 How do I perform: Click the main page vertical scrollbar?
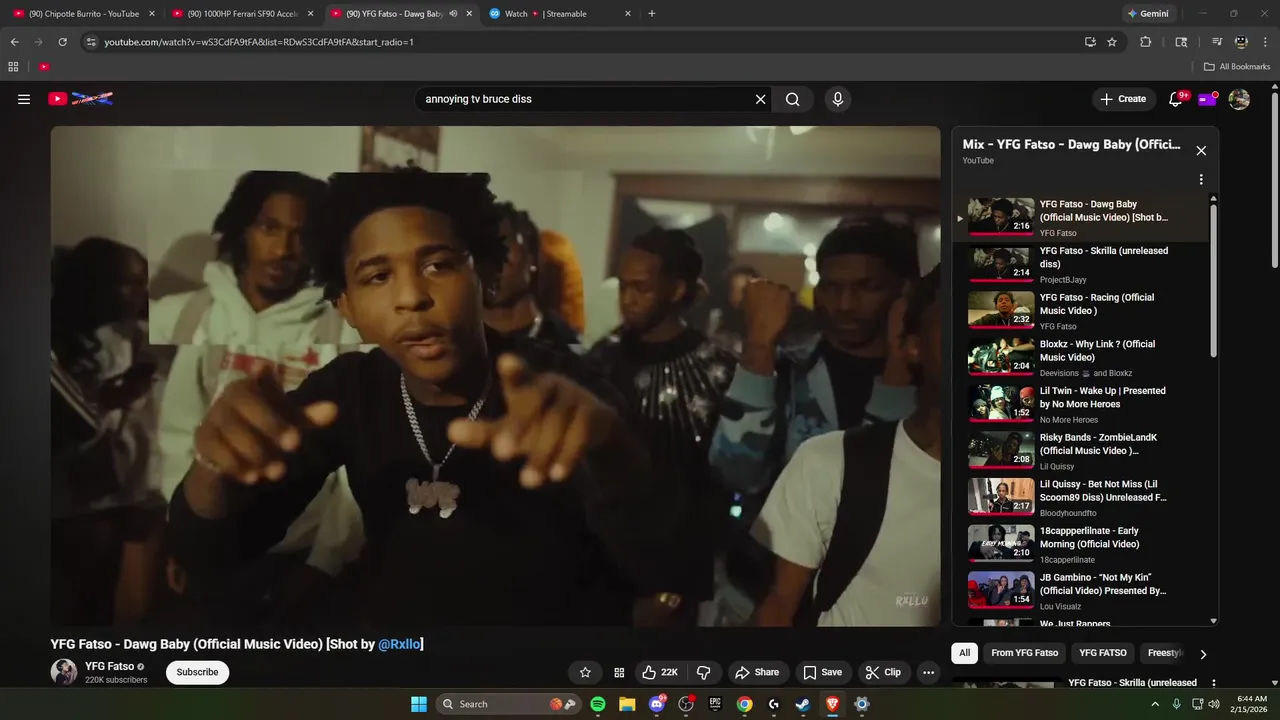(1274, 180)
